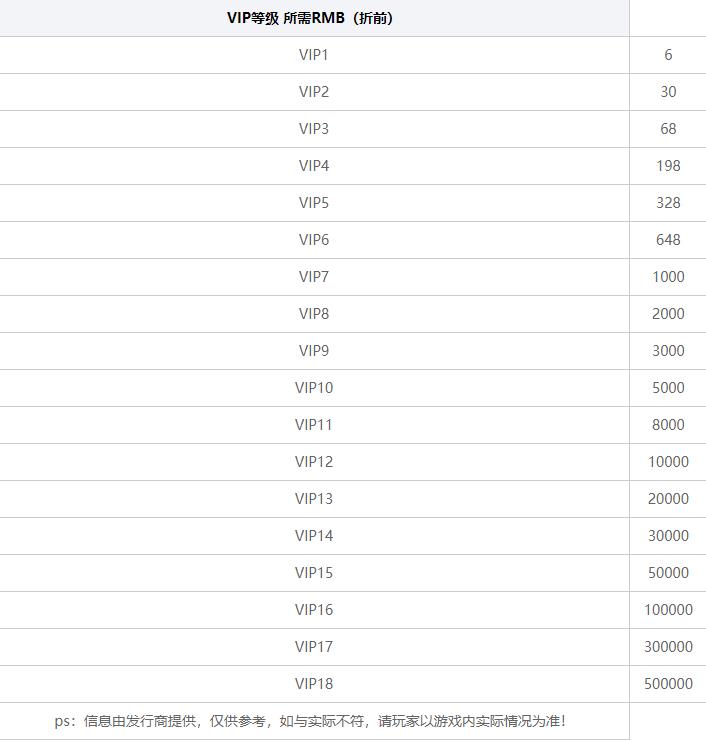Select the VIP1 row label
This screenshot has width=706, height=740.
[x=314, y=55]
